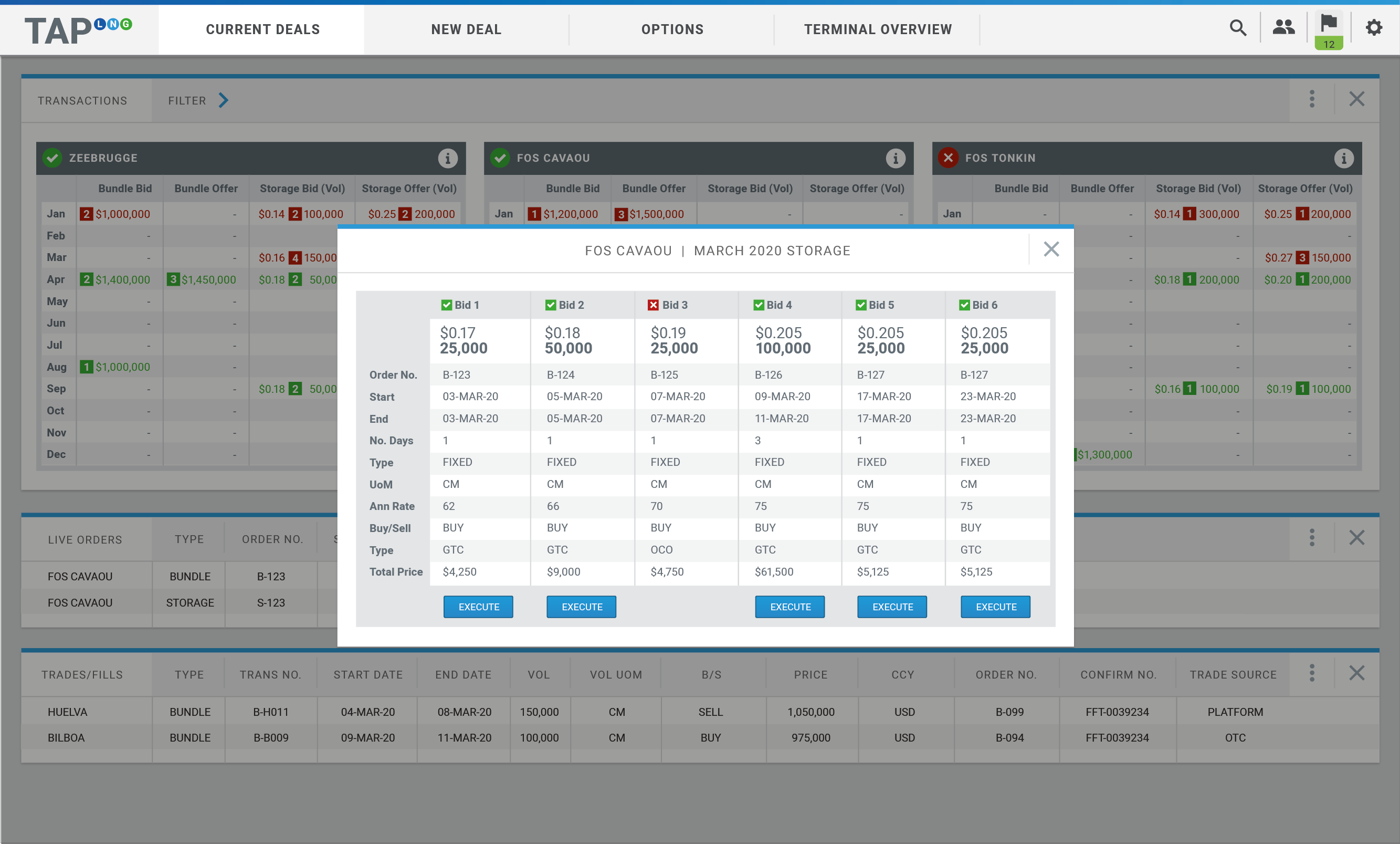Open Live Orders panel three-dot menu

1311,538
